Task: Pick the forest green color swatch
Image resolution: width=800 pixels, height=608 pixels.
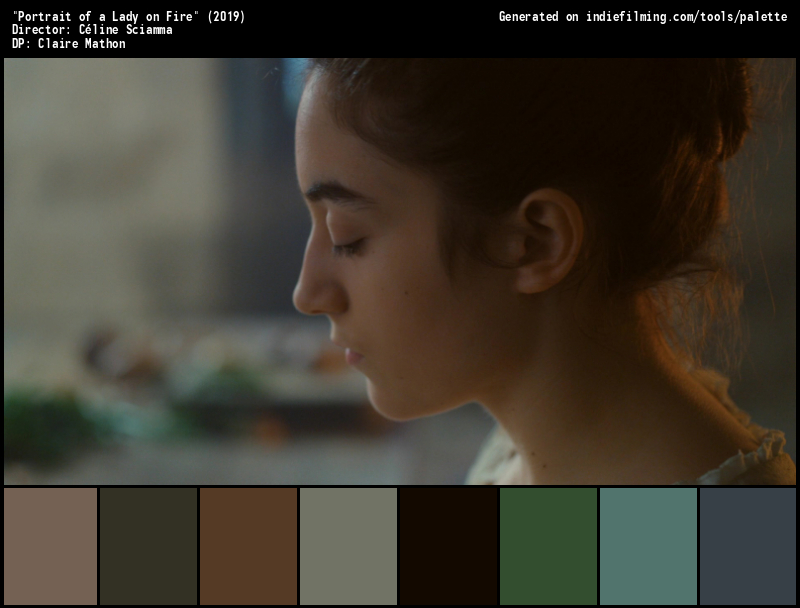Action: [x=548, y=546]
